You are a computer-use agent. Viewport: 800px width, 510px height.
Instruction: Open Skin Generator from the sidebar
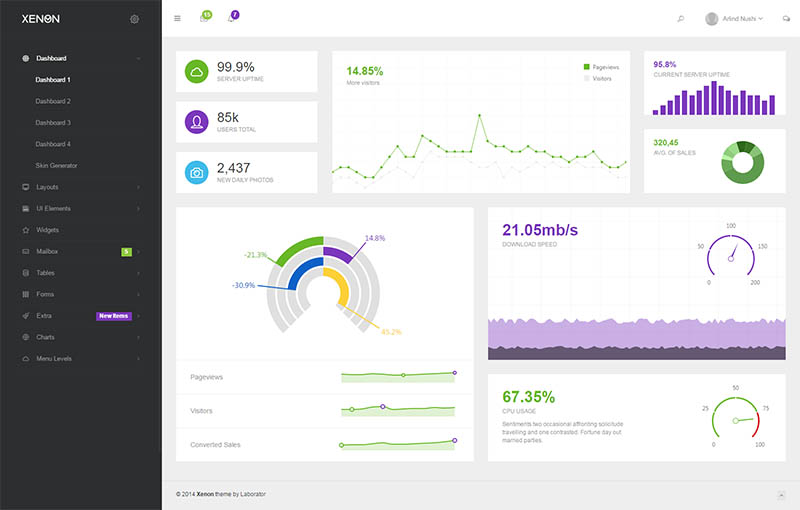point(56,165)
